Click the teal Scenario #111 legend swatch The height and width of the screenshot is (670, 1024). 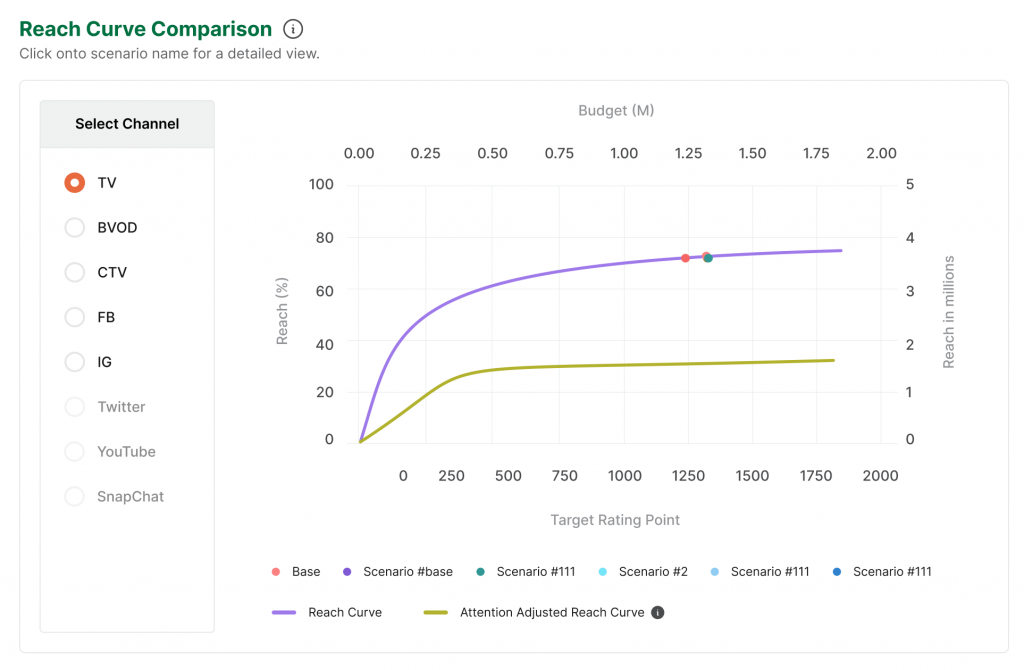[x=481, y=572]
